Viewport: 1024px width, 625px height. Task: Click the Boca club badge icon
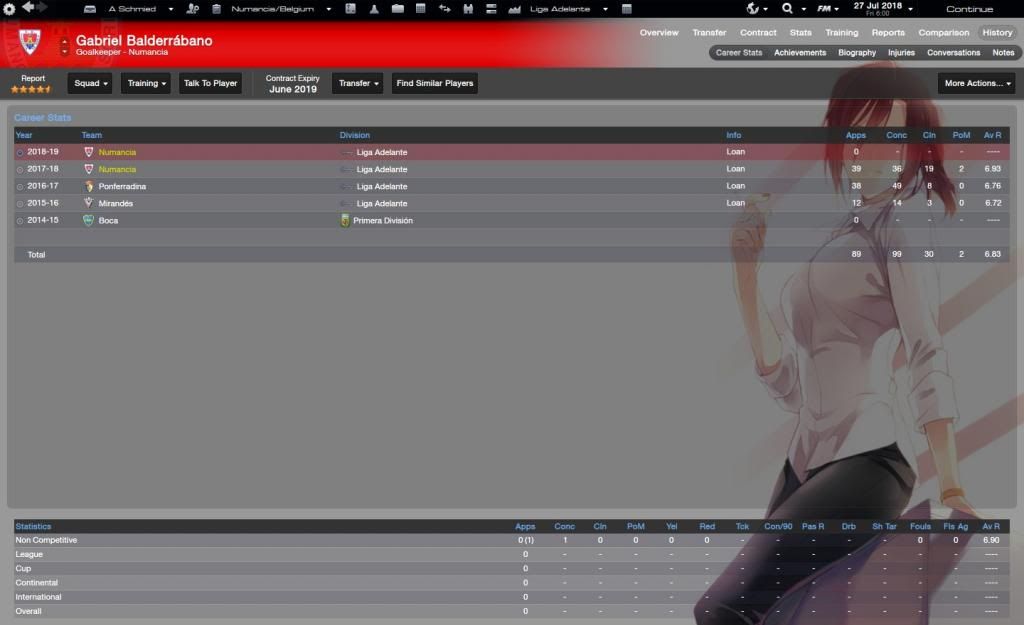coord(88,220)
